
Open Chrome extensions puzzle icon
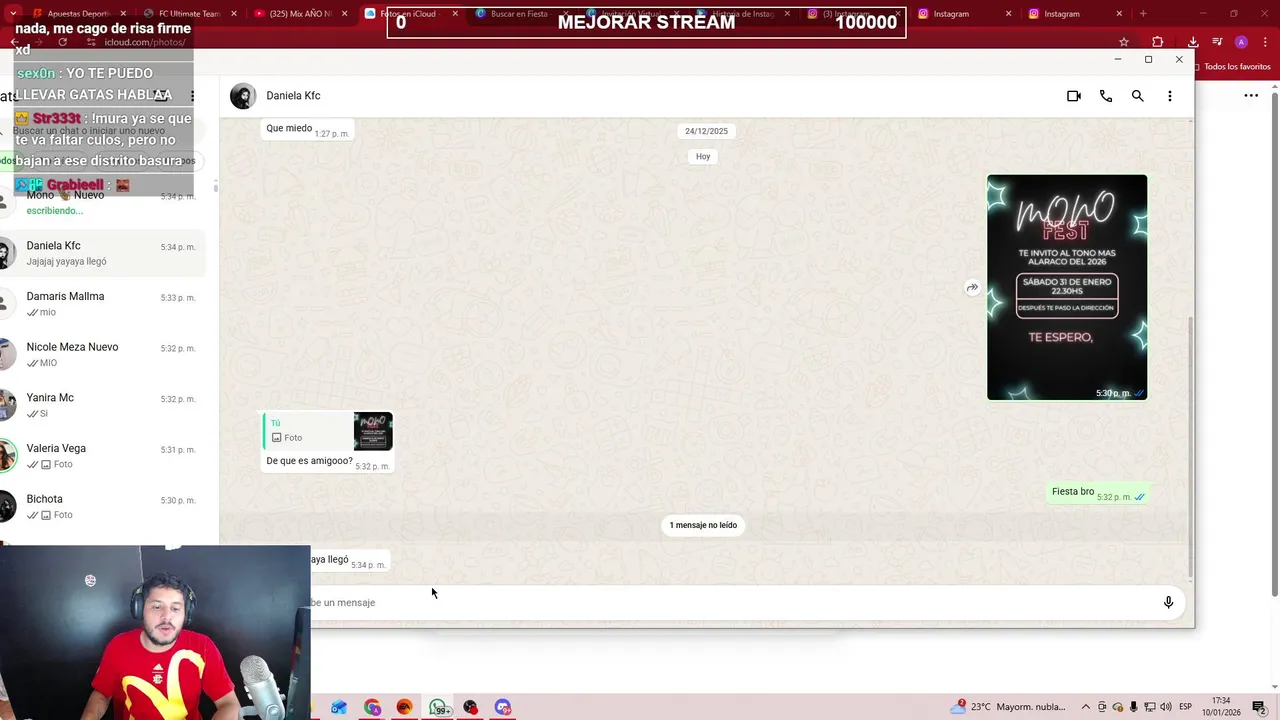point(1157,42)
